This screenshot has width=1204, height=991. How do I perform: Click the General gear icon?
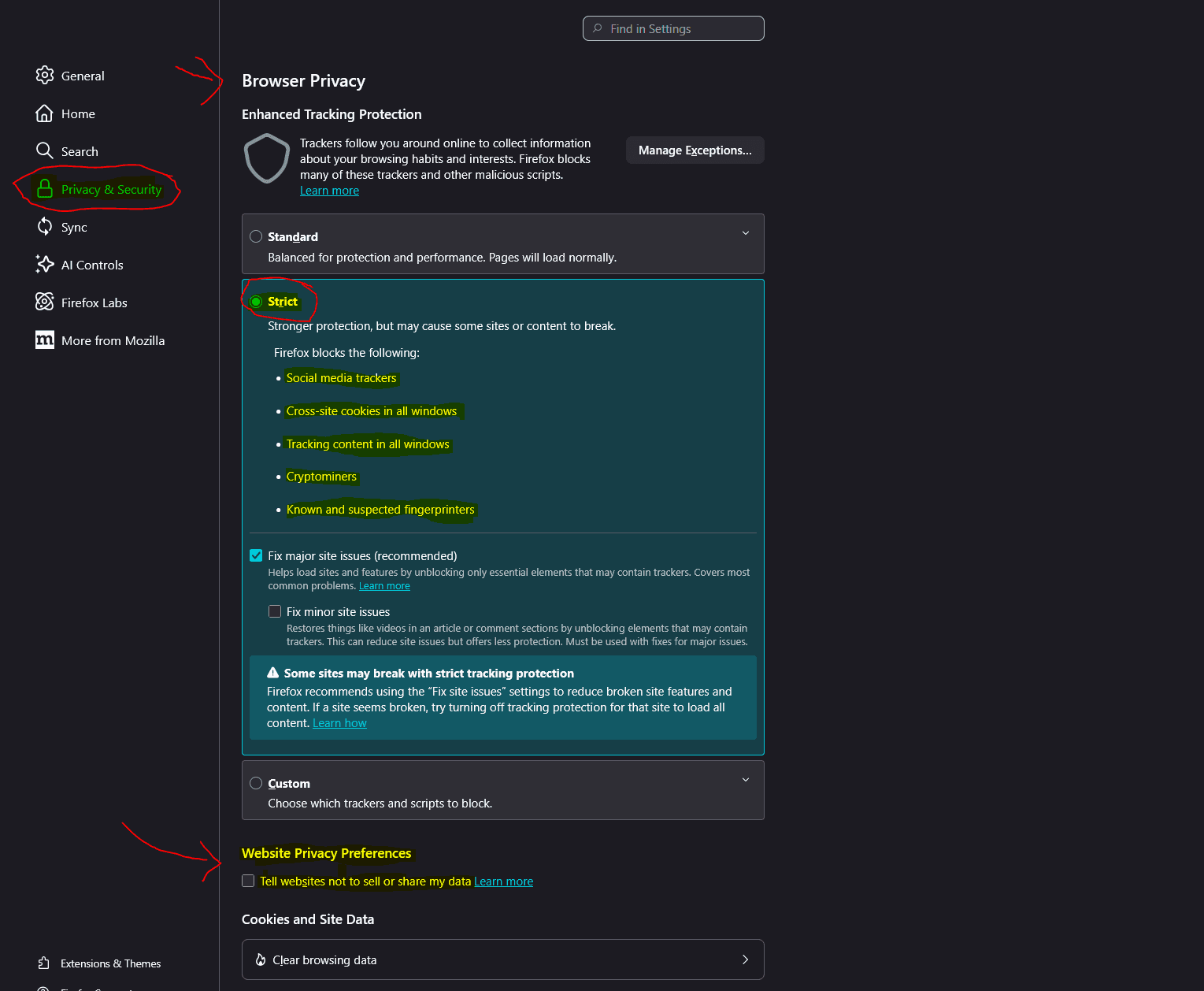coord(45,76)
